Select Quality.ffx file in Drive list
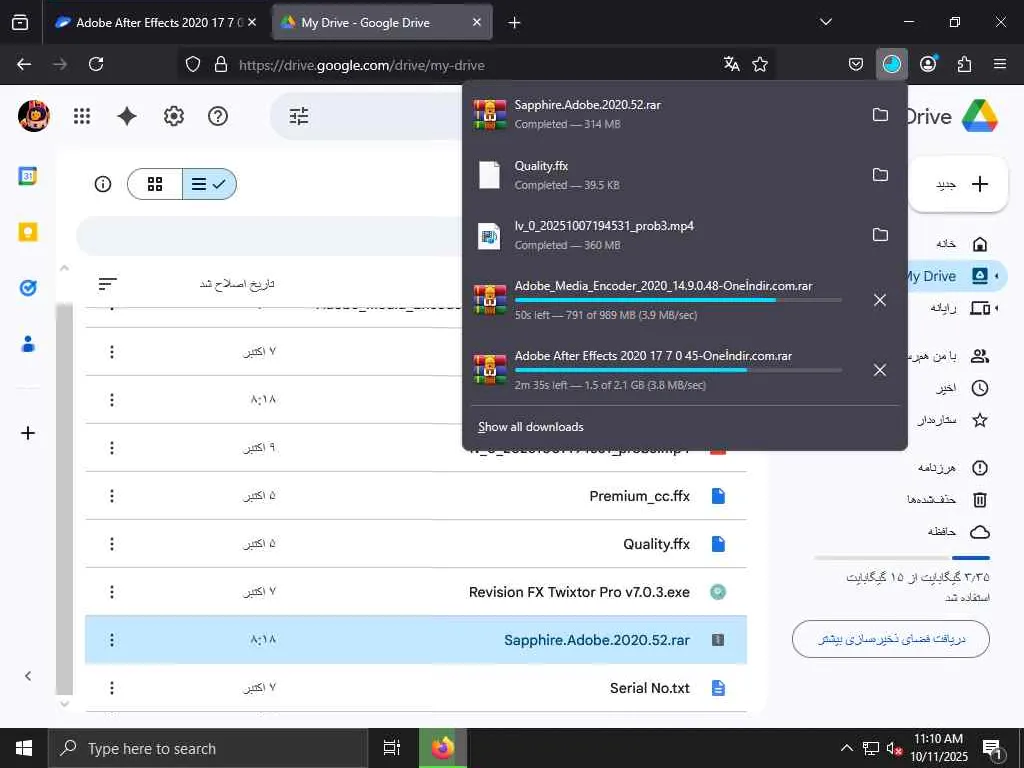Viewport: 1024px width, 768px height. [416, 544]
